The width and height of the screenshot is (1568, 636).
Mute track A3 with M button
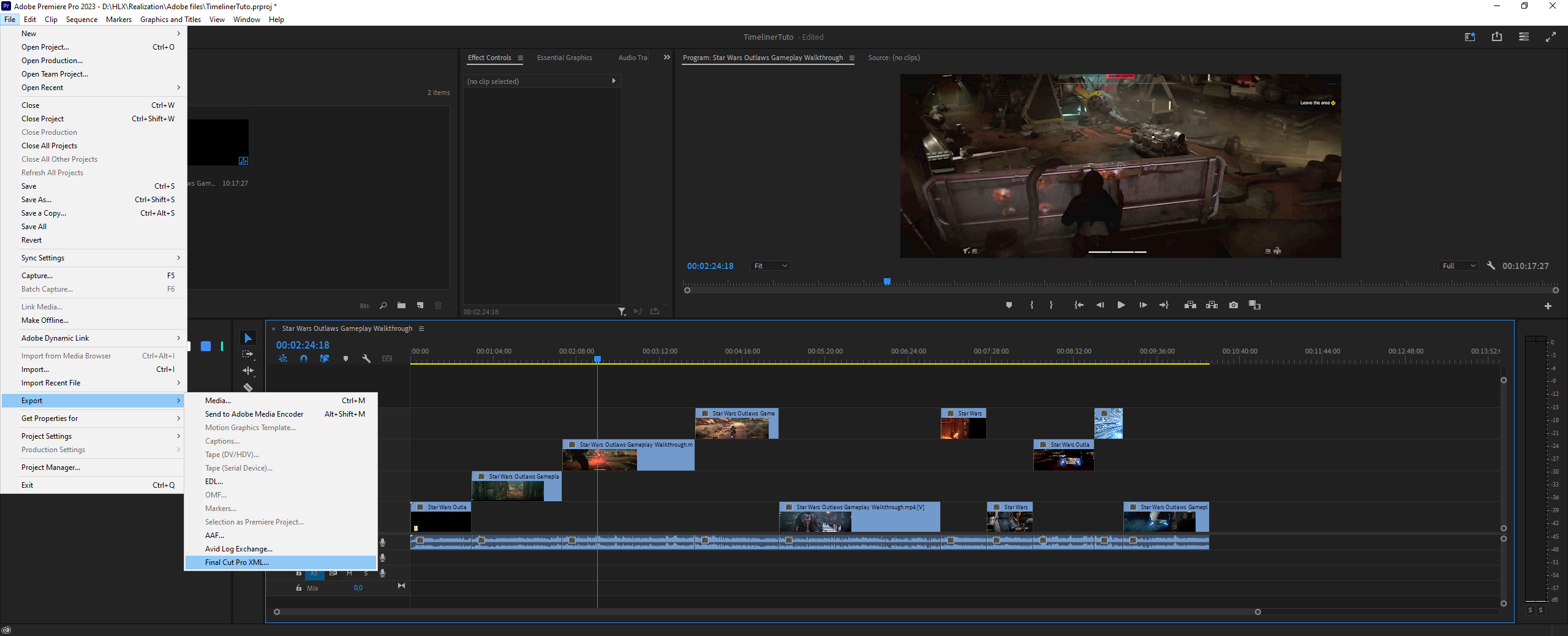click(x=349, y=573)
